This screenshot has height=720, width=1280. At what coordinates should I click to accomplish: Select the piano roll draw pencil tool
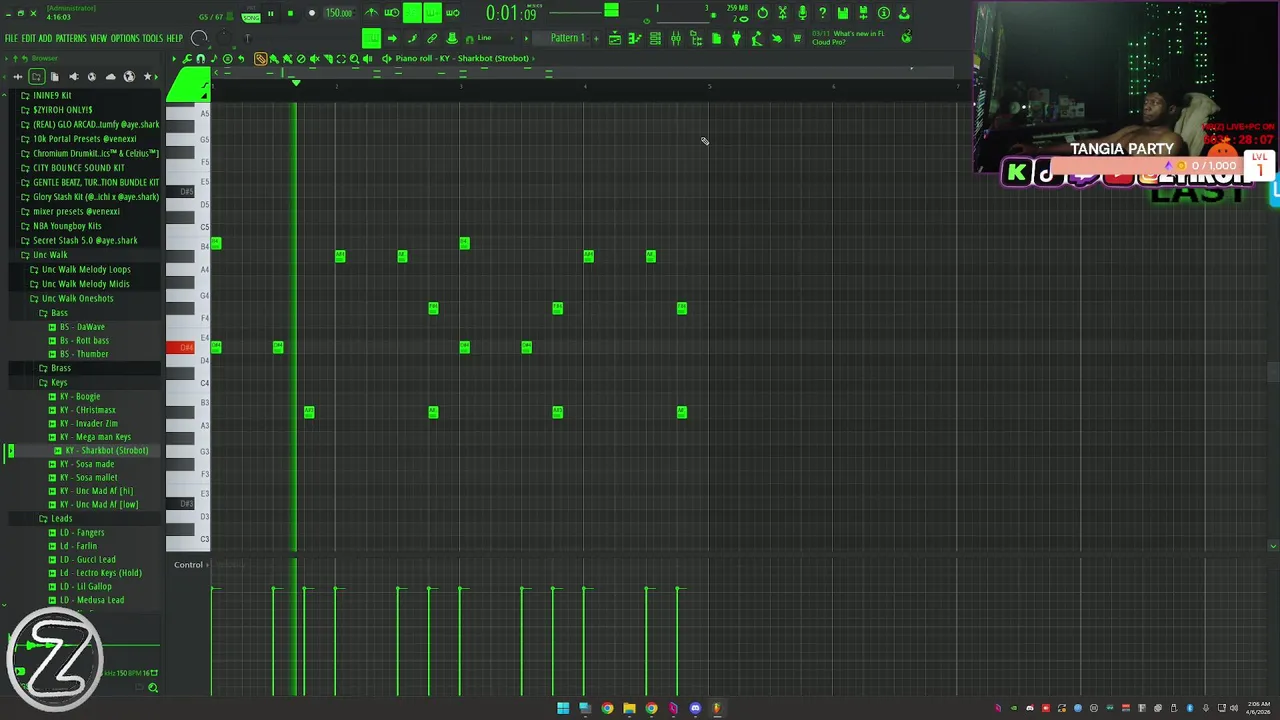pyautogui.click(x=260, y=58)
